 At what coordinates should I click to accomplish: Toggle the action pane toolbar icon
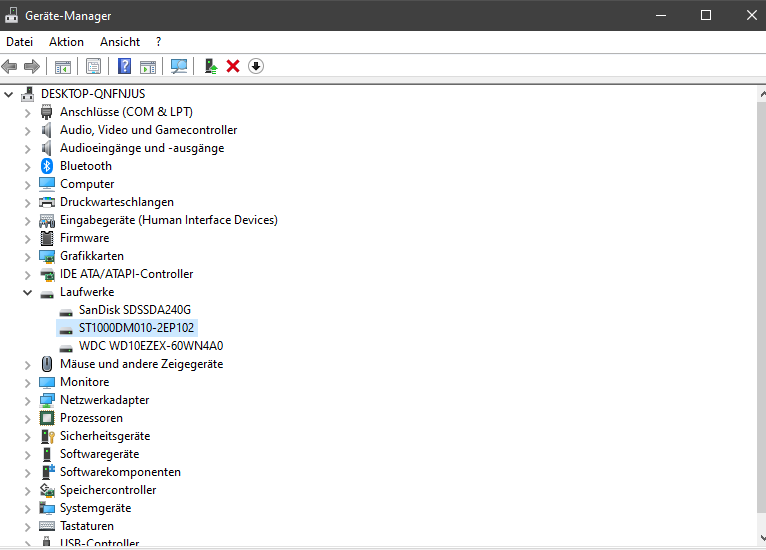tap(148, 66)
